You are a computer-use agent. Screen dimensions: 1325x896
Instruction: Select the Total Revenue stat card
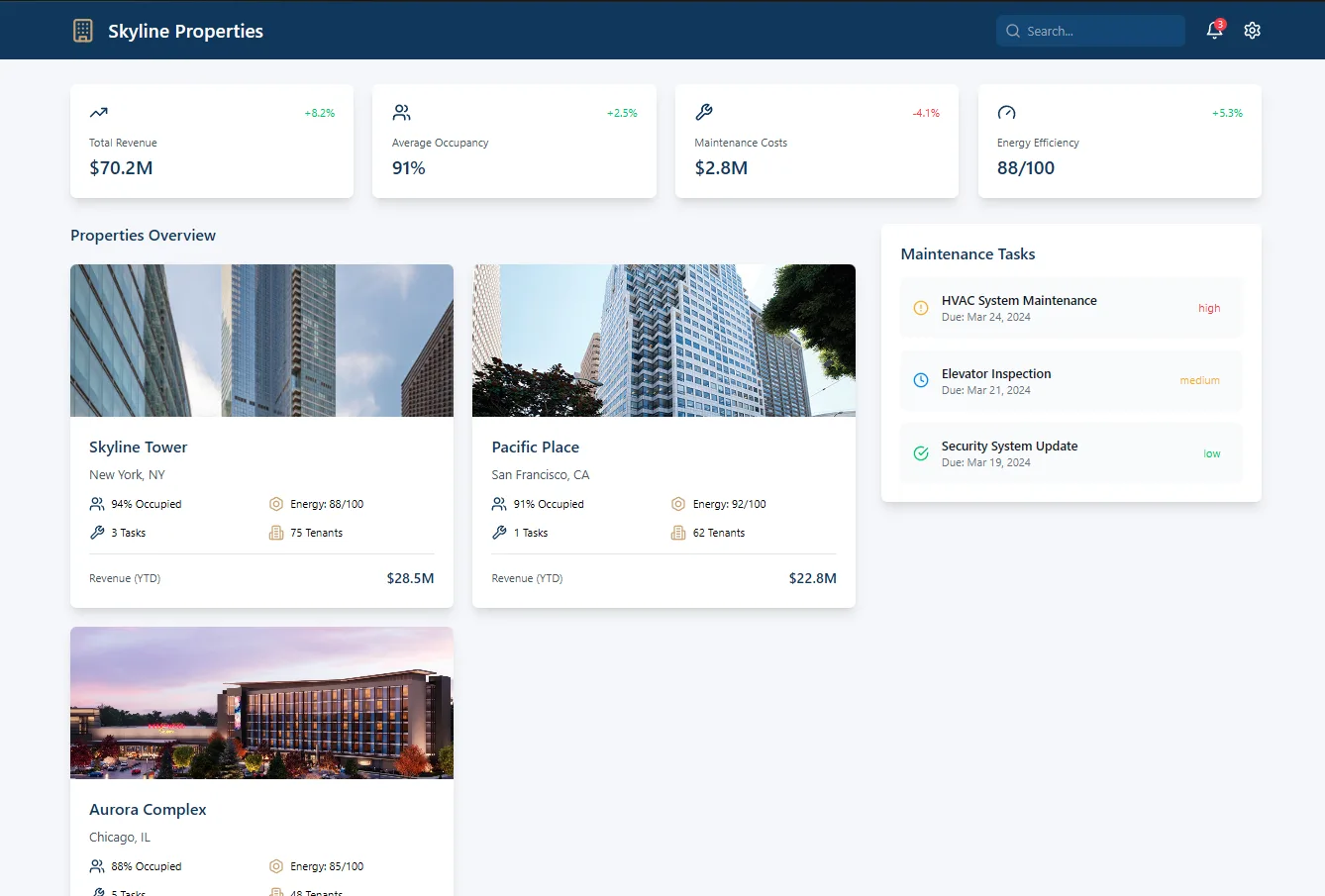[212, 141]
